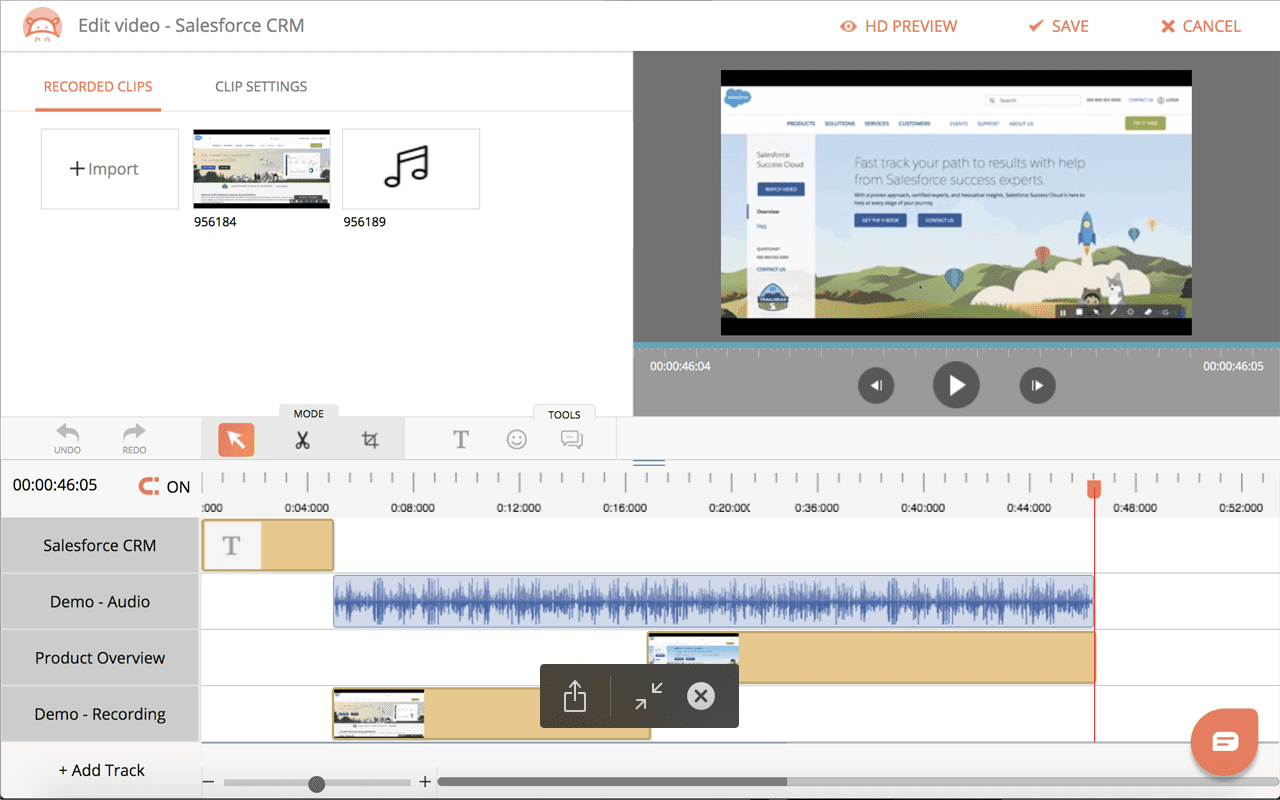The width and height of the screenshot is (1280, 800).
Task: Select the Demo - Recording track label
Action: coord(100,714)
